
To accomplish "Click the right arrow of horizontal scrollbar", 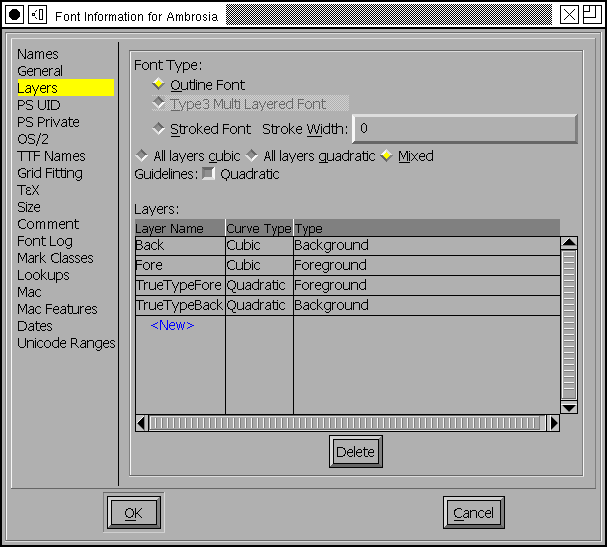I will [553, 423].
